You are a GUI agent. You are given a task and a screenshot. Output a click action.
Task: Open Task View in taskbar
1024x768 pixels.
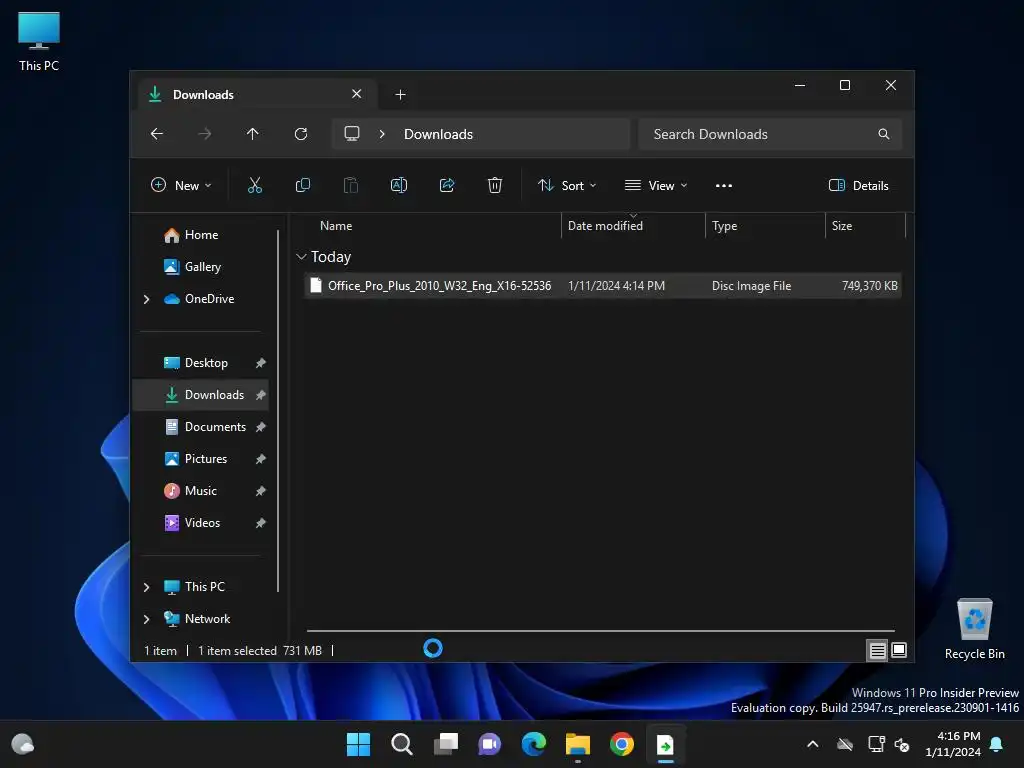click(446, 744)
